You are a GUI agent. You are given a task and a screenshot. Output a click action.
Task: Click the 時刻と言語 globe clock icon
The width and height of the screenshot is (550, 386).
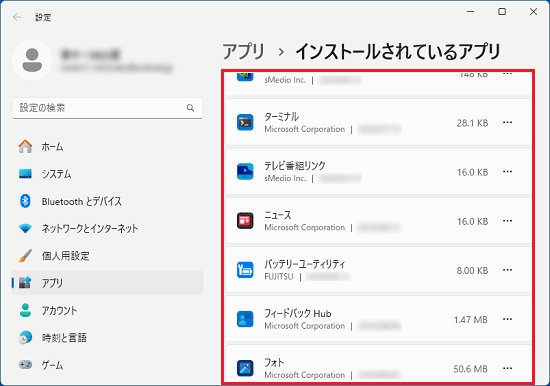point(25,337)
